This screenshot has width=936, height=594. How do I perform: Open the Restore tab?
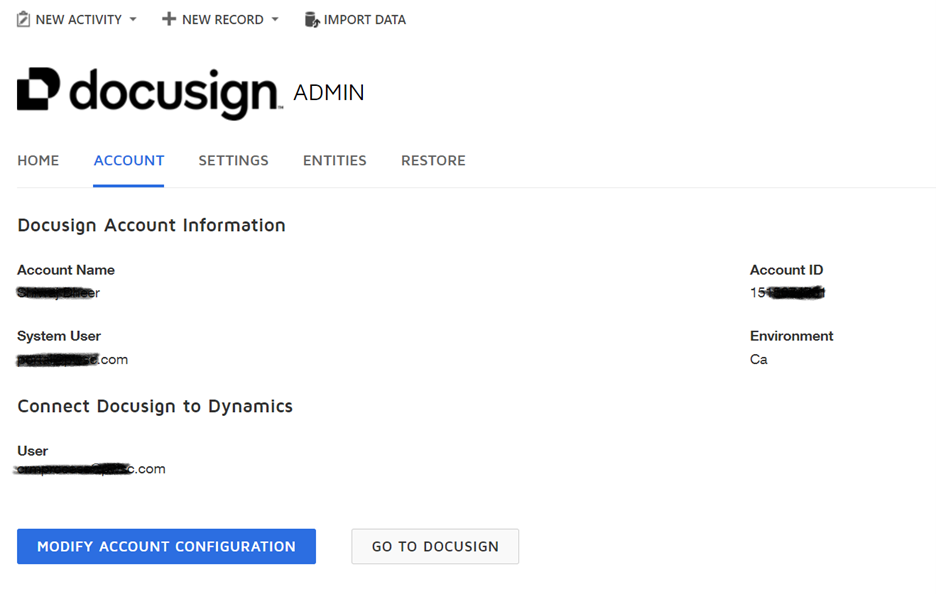pos(432,160)
